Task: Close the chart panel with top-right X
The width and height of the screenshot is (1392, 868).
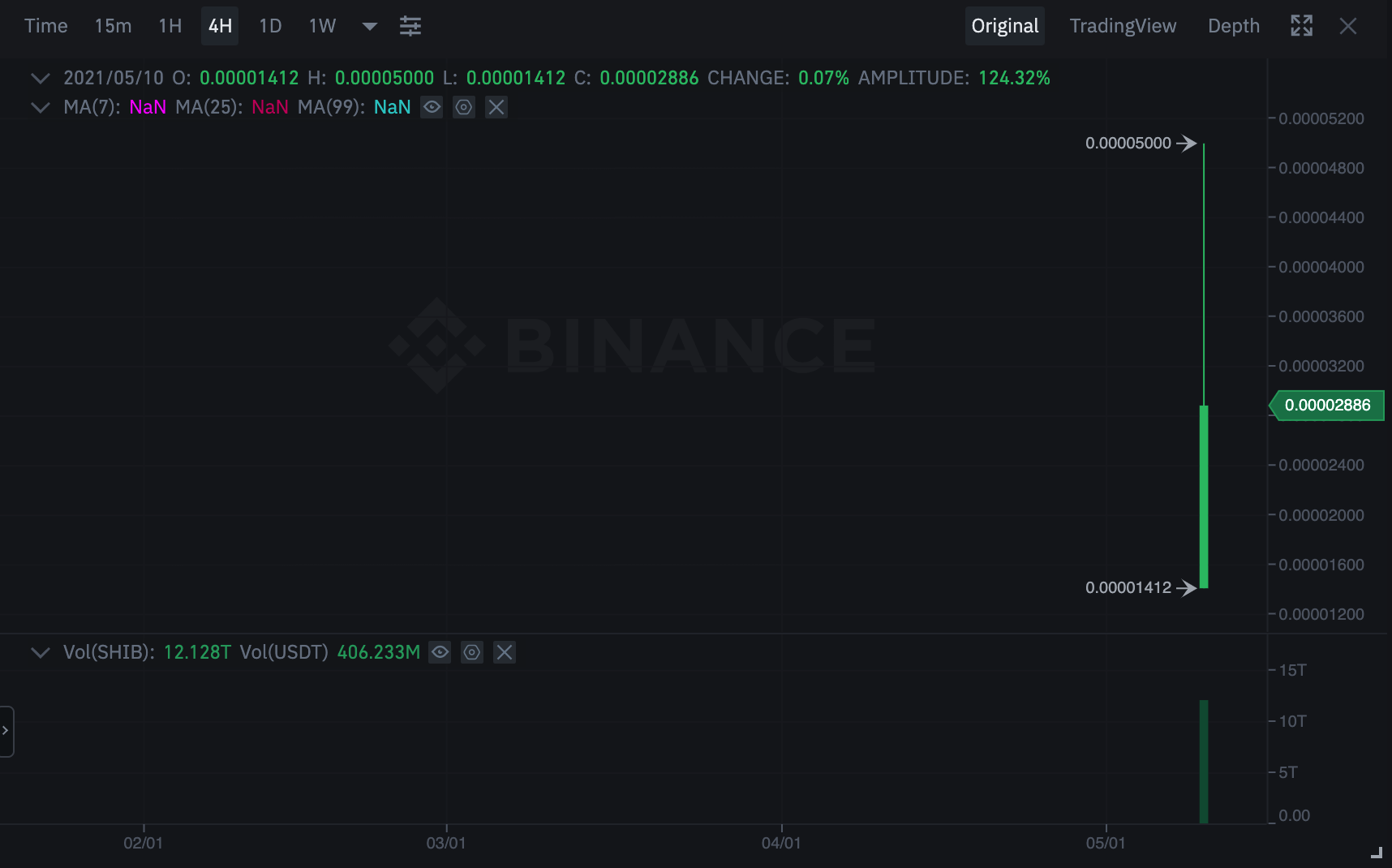Action: click(1348, 26)
